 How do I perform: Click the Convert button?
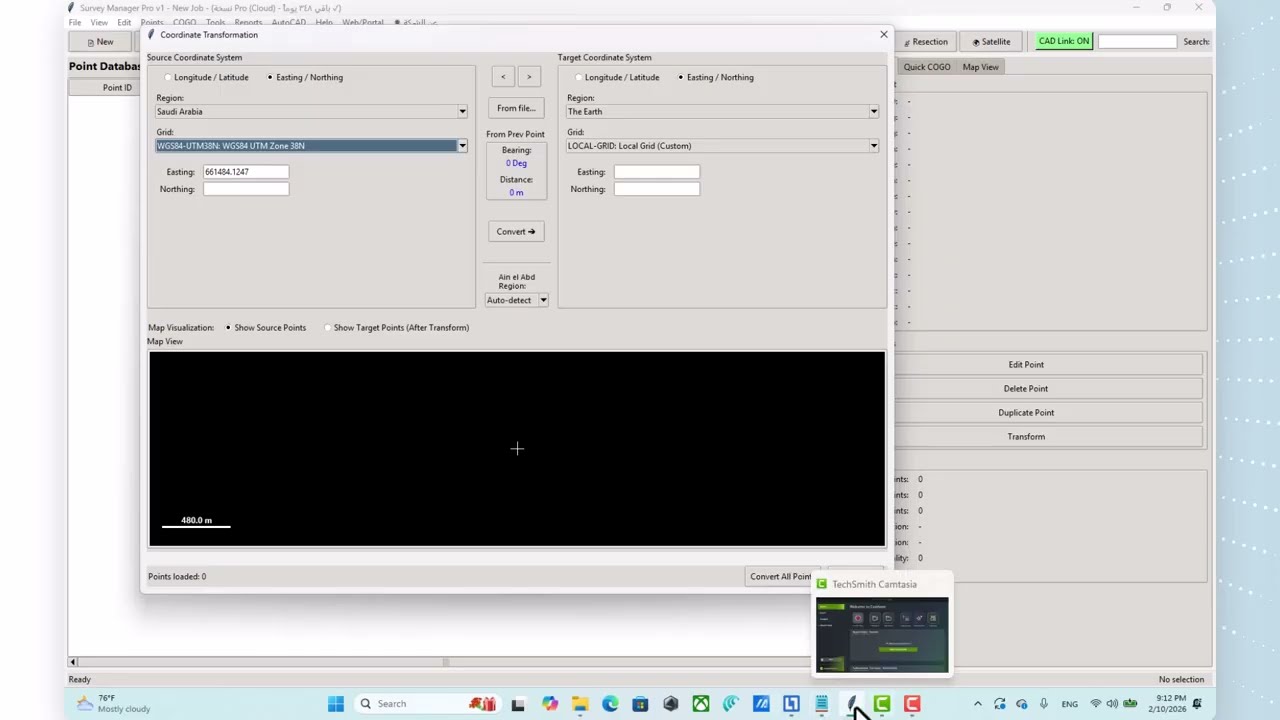tap(516, 231)
